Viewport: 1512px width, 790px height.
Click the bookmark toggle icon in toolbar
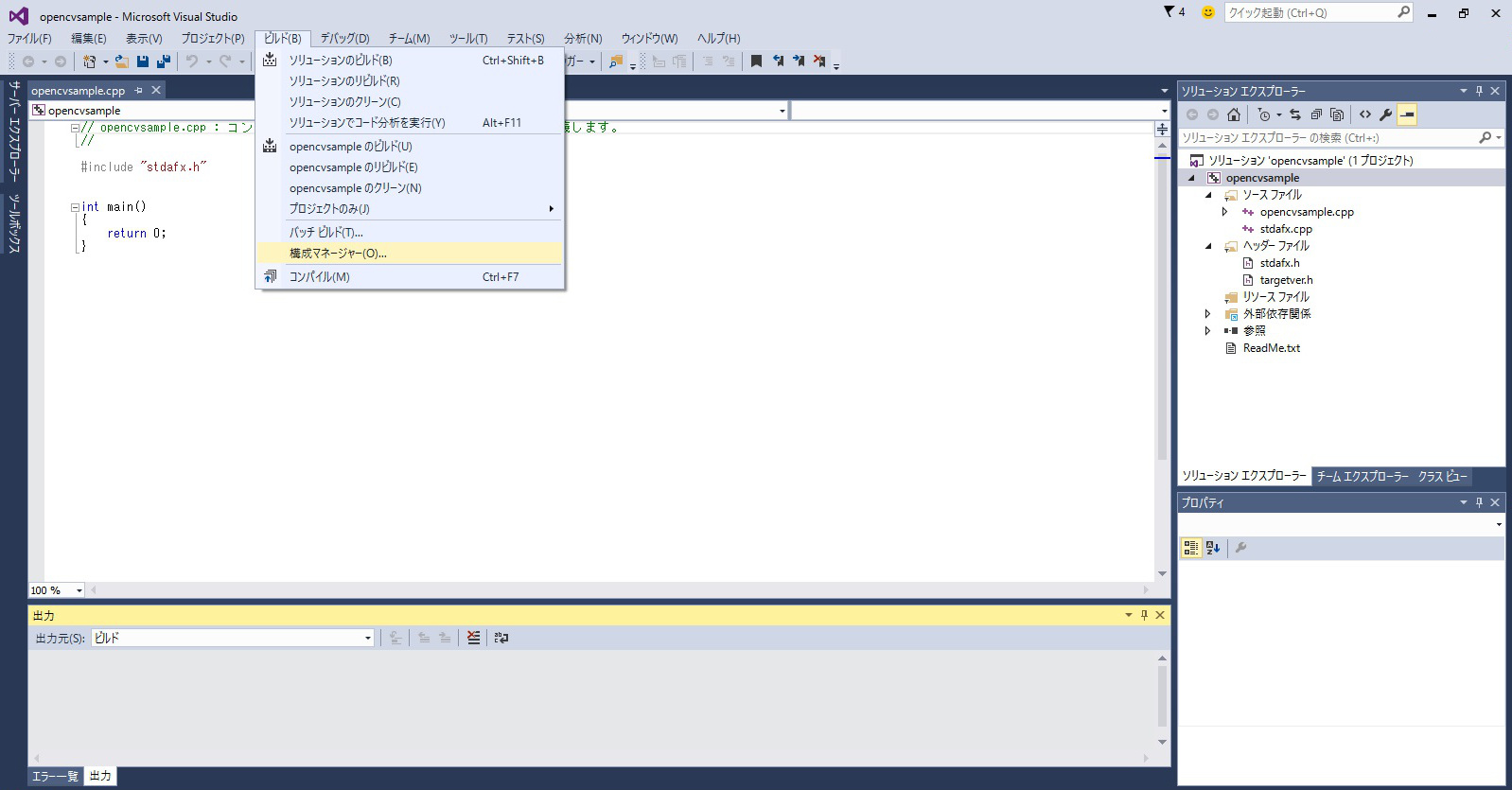(x=756, y=61)
